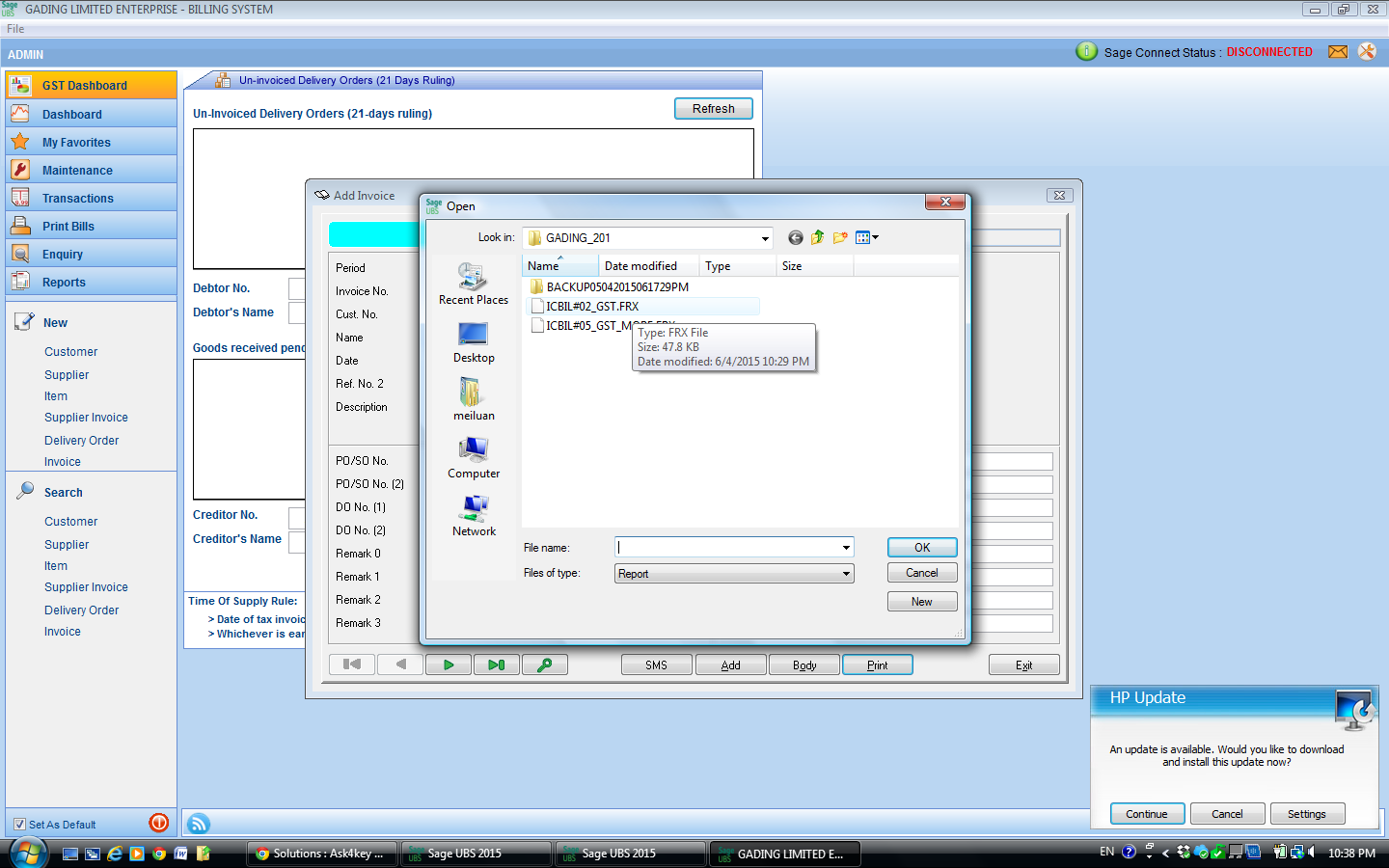The height and width of the screenshot is (868, 1389).
Task: Click the Refresh button
Action: pyautogui.click(x=714, y=109)
